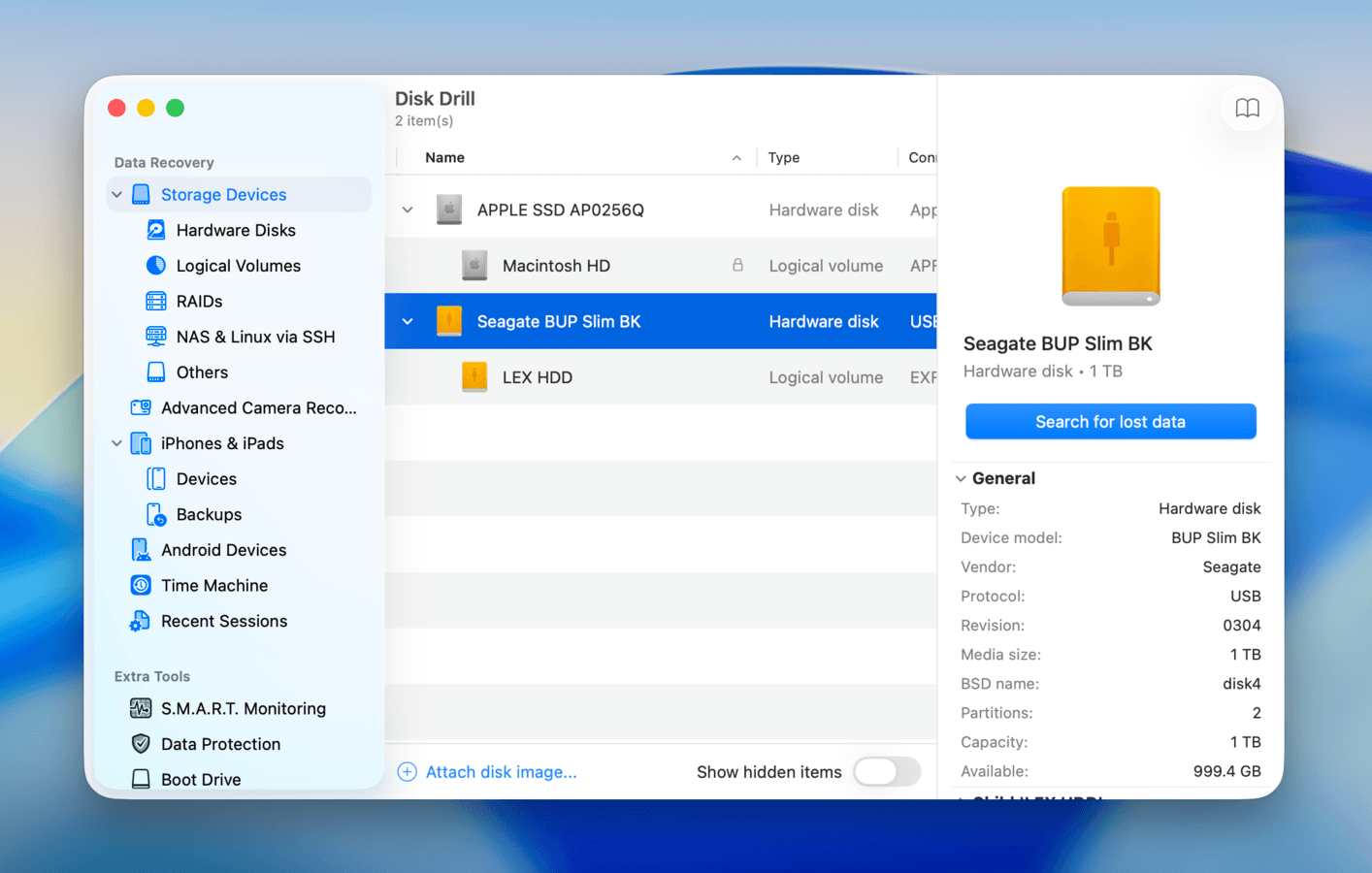This screenshot has height=873, width=1372.
Task: Collapse the APPLE SSD AP0256Q row
Action: [x=408, y=210]
